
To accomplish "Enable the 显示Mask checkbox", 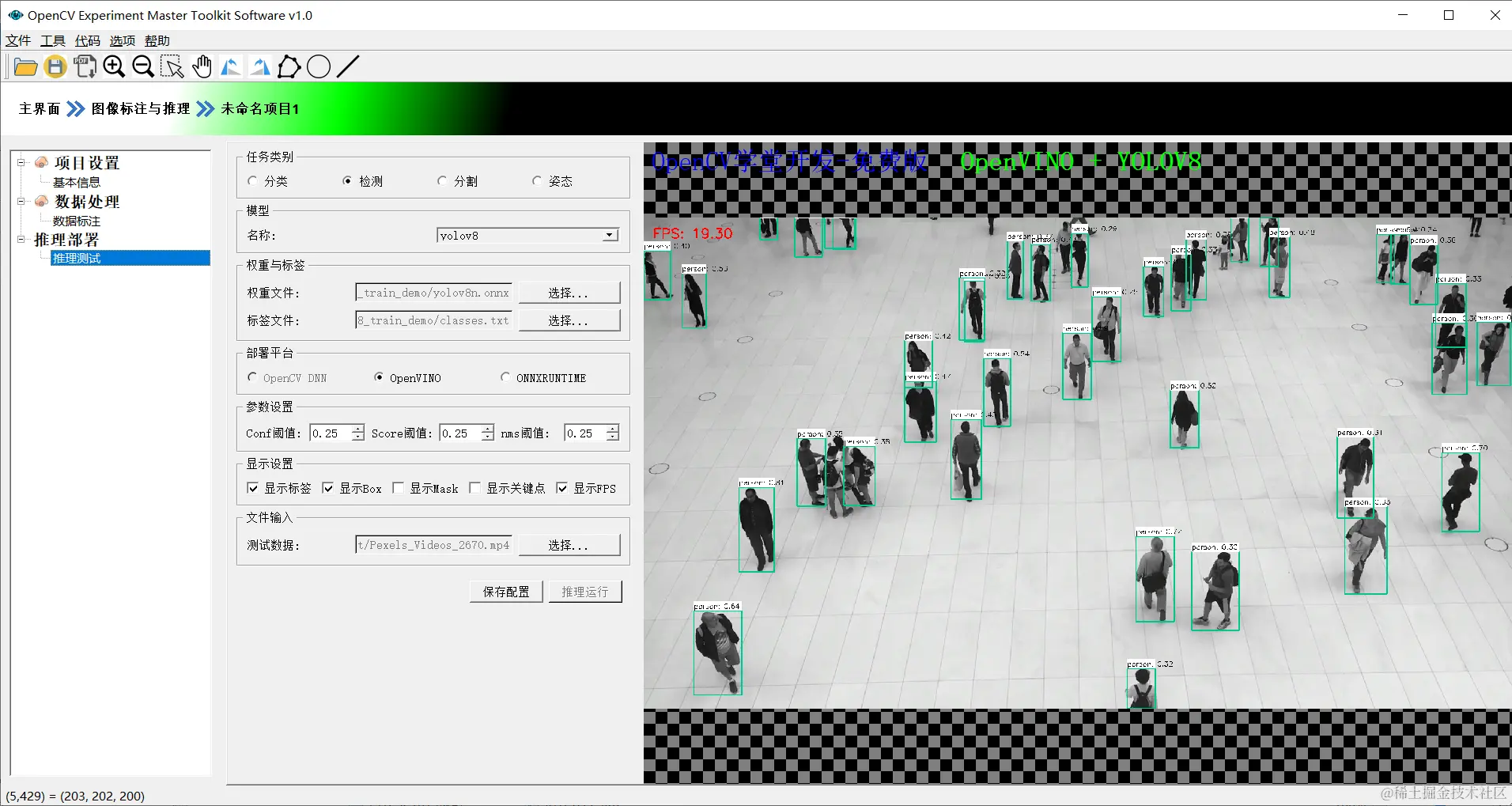I will pos(398,488).
